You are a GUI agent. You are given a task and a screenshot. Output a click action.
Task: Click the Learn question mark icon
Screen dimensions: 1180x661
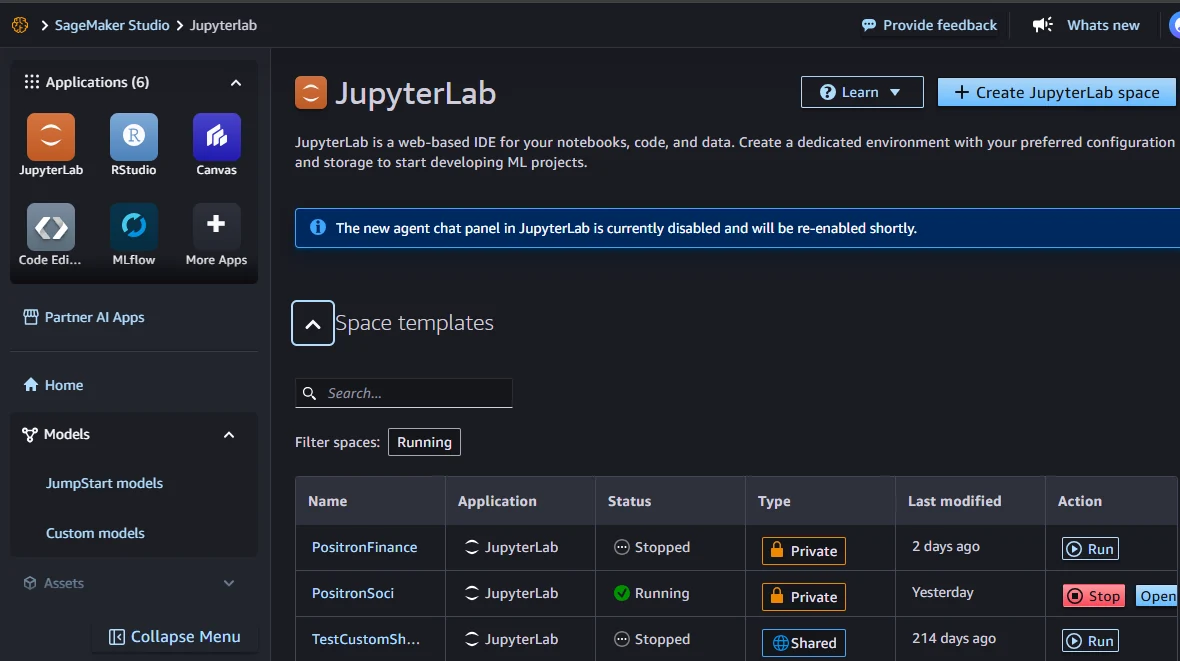pos(828,92)
